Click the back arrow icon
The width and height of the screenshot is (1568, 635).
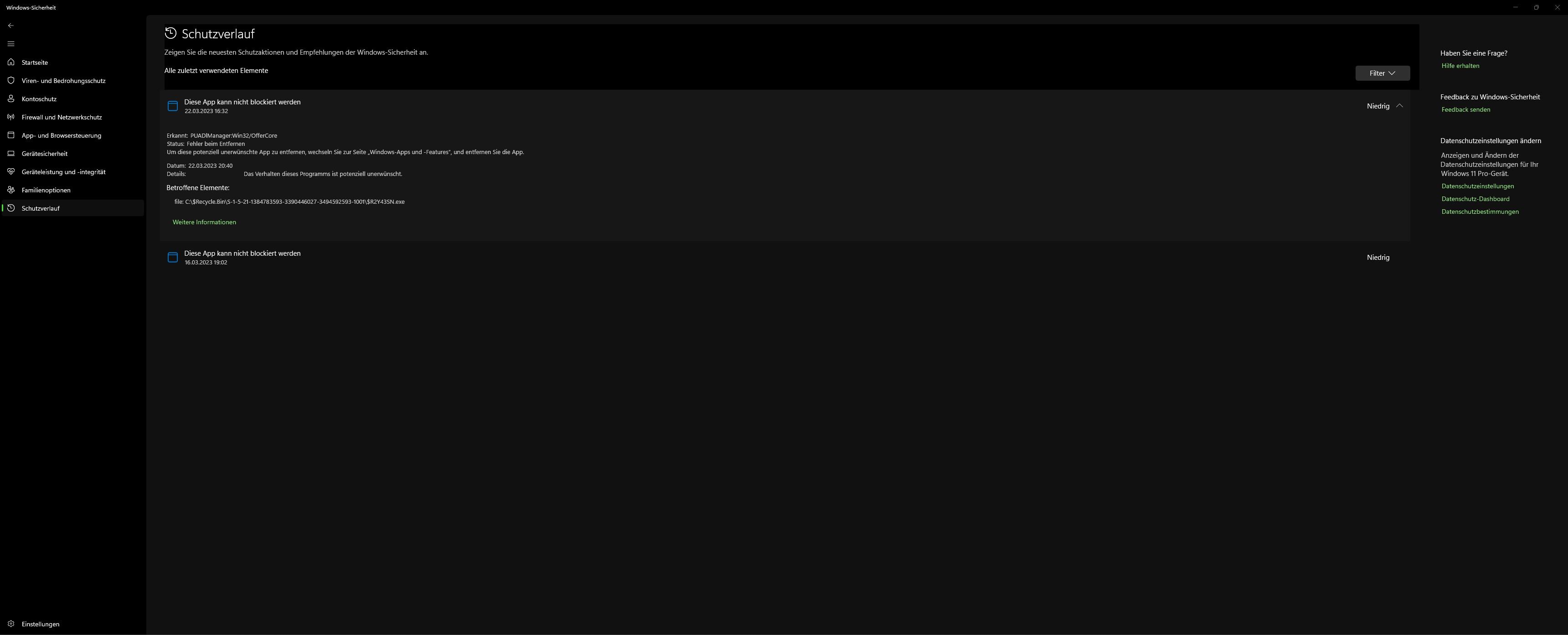pyautogui.click(x=11, y=26)
